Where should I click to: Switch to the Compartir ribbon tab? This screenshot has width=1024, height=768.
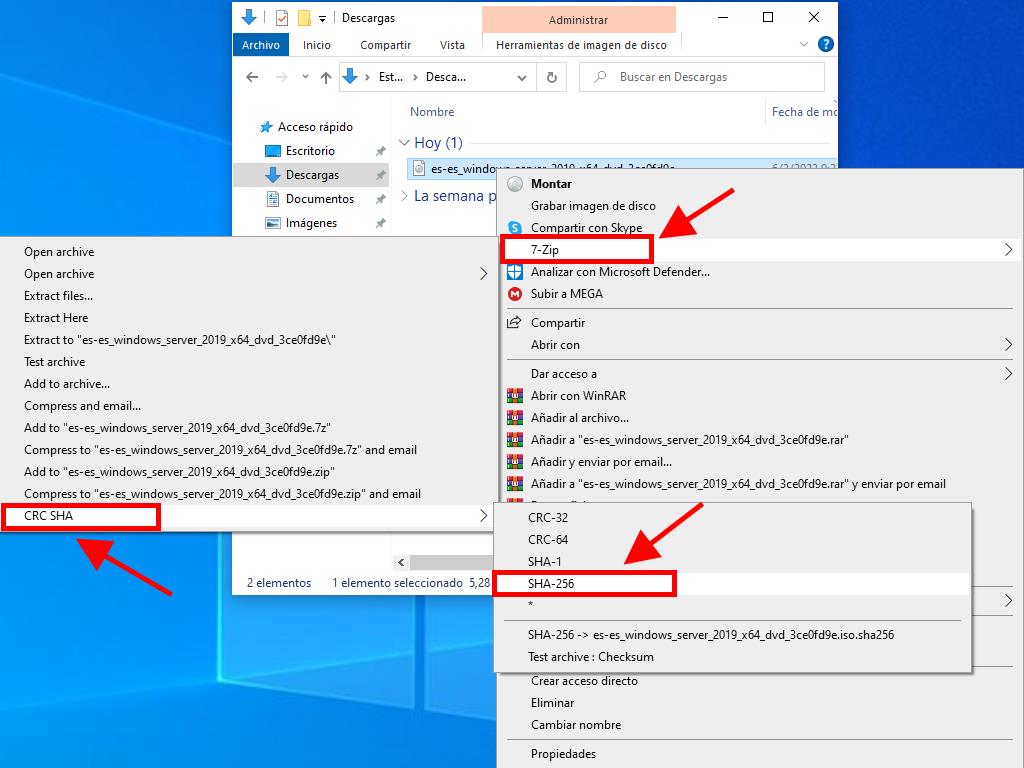pos(385,45)
